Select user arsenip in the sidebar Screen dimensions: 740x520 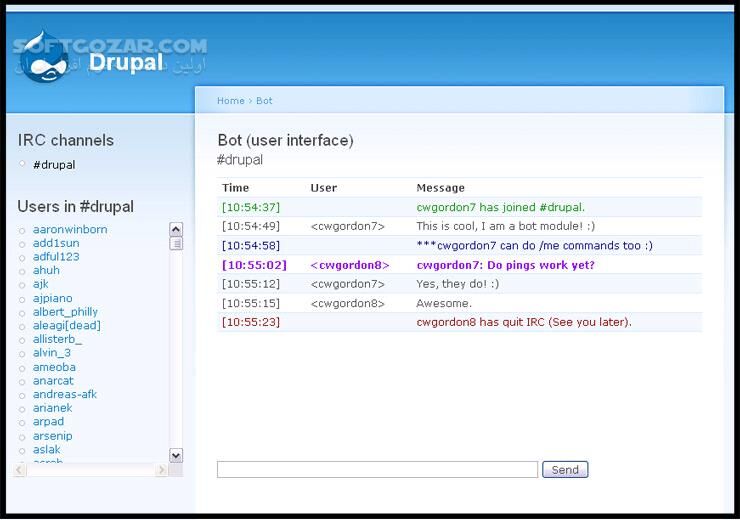[x=53, y=436]
